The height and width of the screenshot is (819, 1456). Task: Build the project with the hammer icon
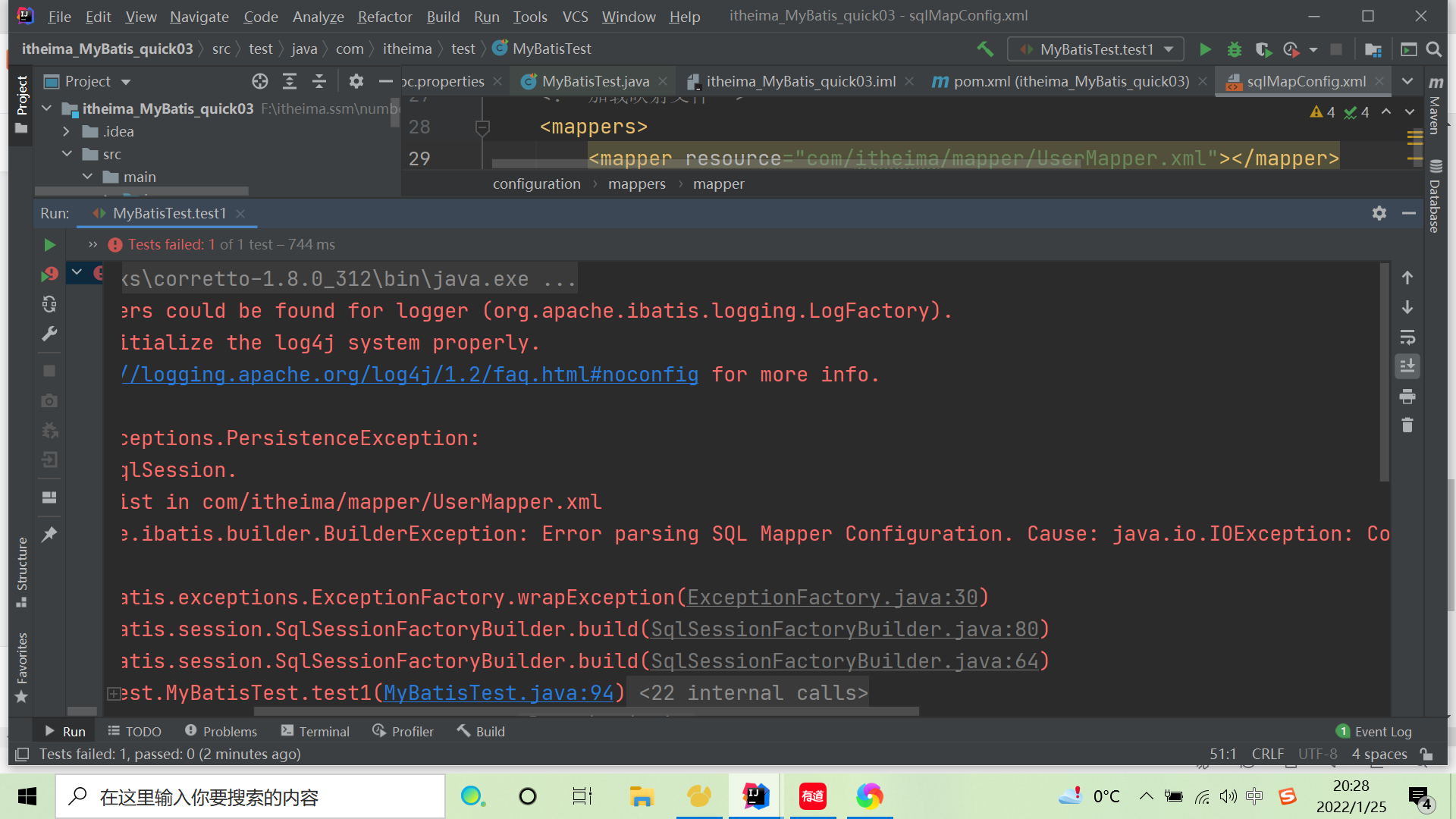(985, 49)
